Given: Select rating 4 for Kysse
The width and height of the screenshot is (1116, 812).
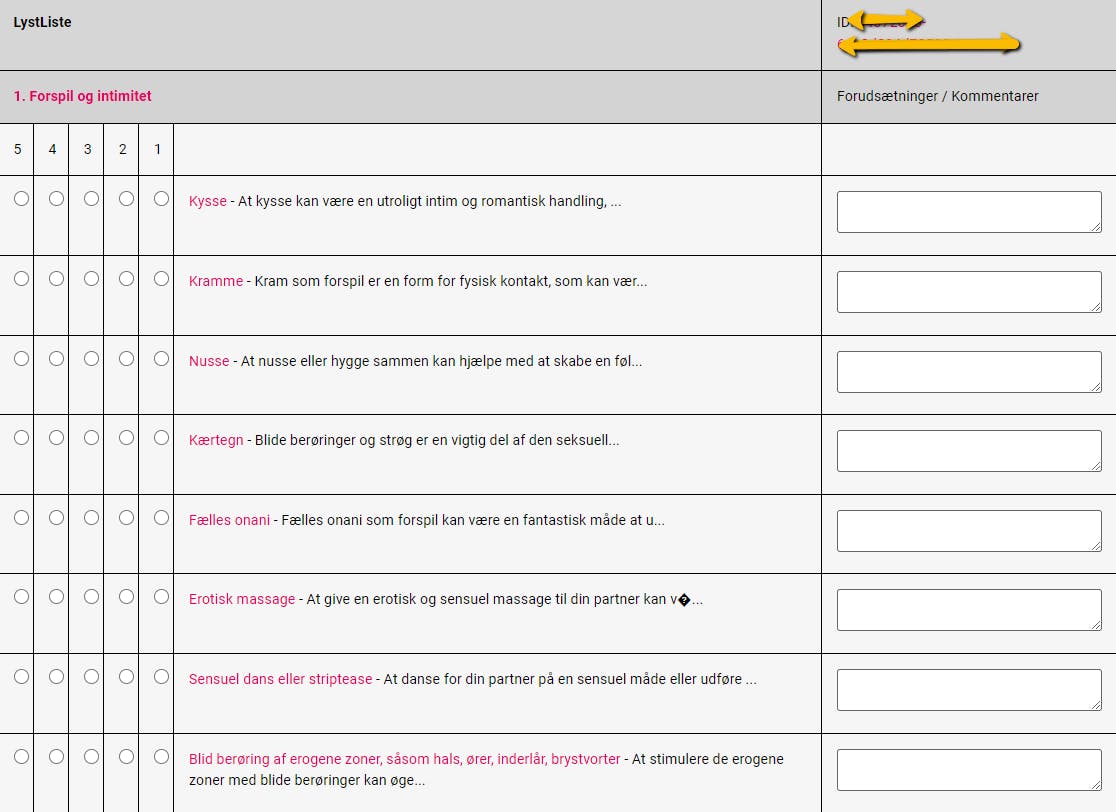Looking at the screenshot, I should pos(56,199).
